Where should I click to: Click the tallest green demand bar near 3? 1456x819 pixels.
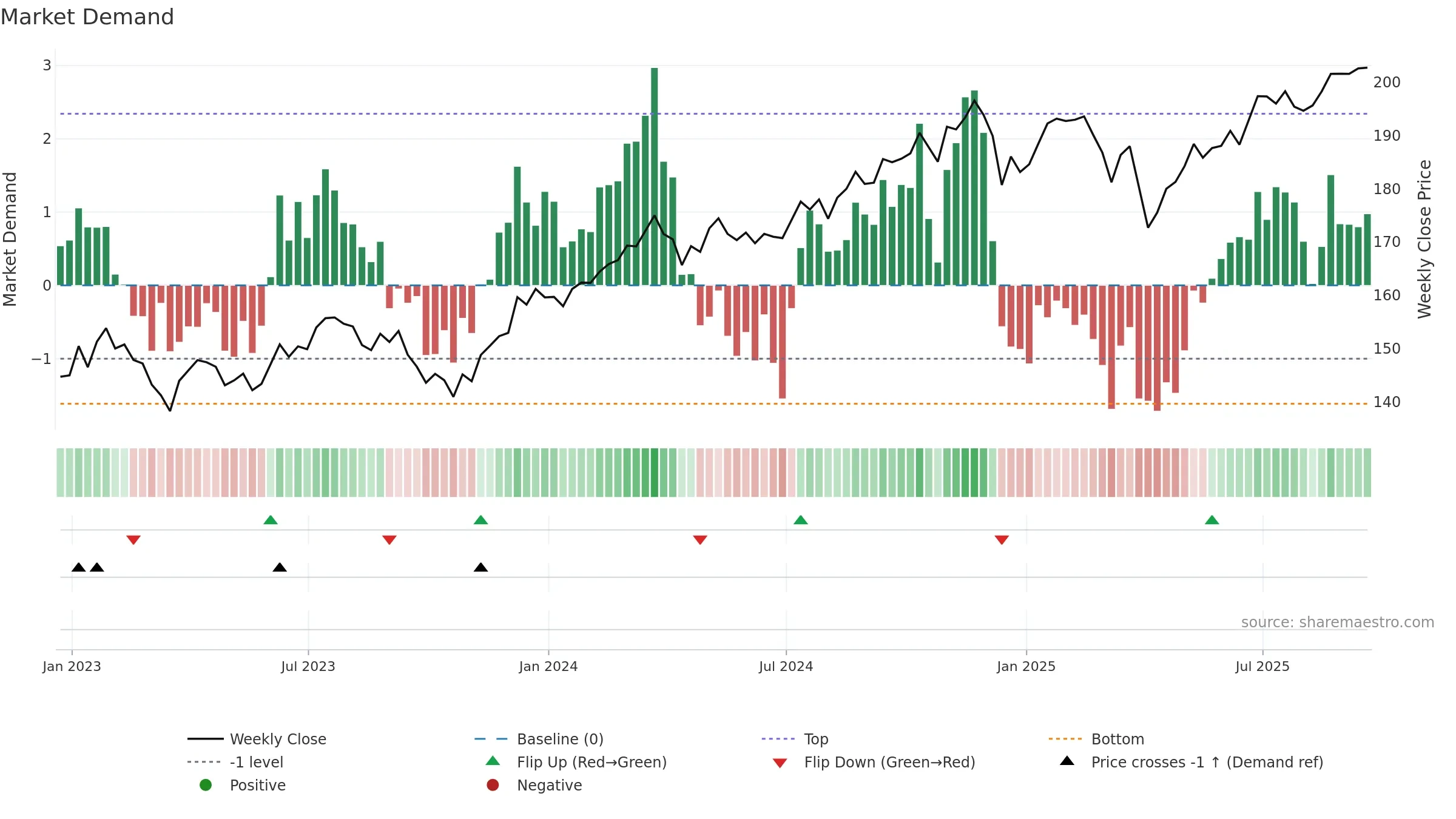654,176
